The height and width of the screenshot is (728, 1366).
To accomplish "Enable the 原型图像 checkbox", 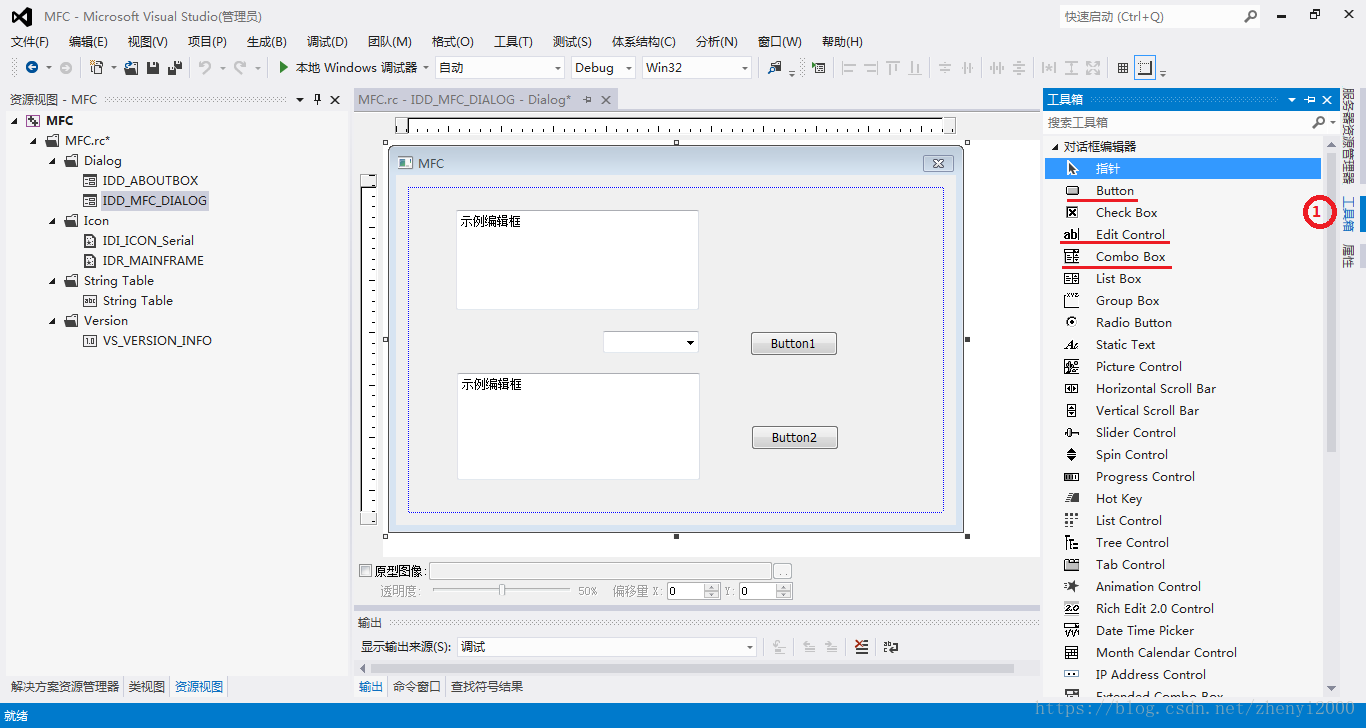I will click(365, 571).
